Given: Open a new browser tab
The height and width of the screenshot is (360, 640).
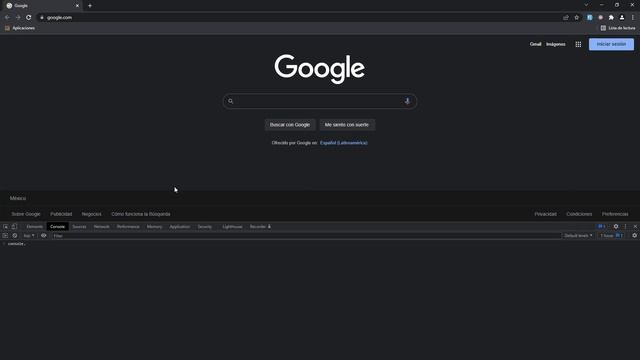Looking at the screenshot, I should pos(90,6).
